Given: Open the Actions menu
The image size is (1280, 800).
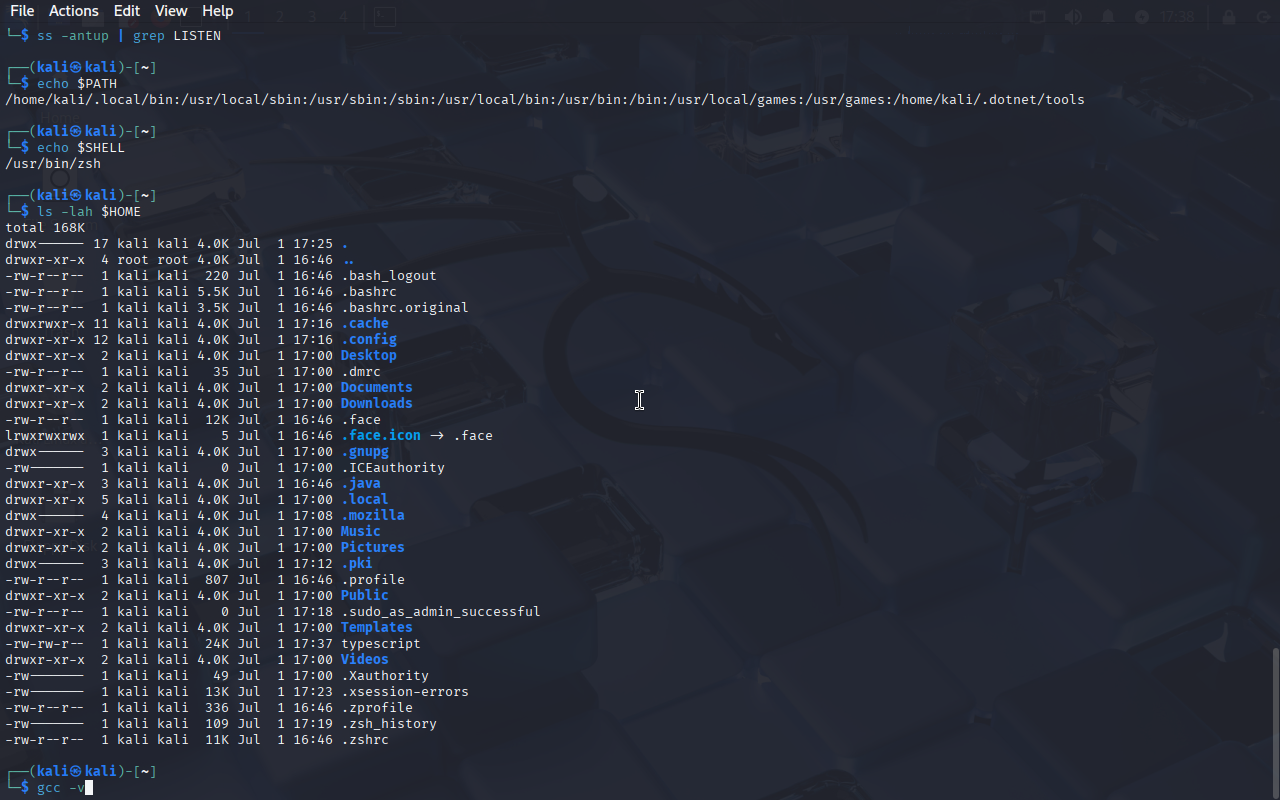Looking at the screenshot, I should [x=74, y=11].
